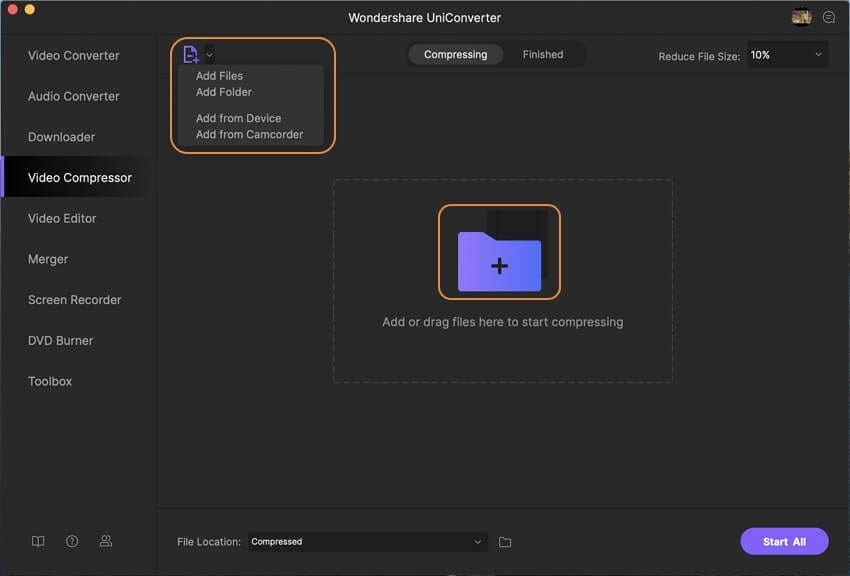This screenshot has height=576, width=850.
Task: Open the feedback chat icon
Action: (829, 17)
